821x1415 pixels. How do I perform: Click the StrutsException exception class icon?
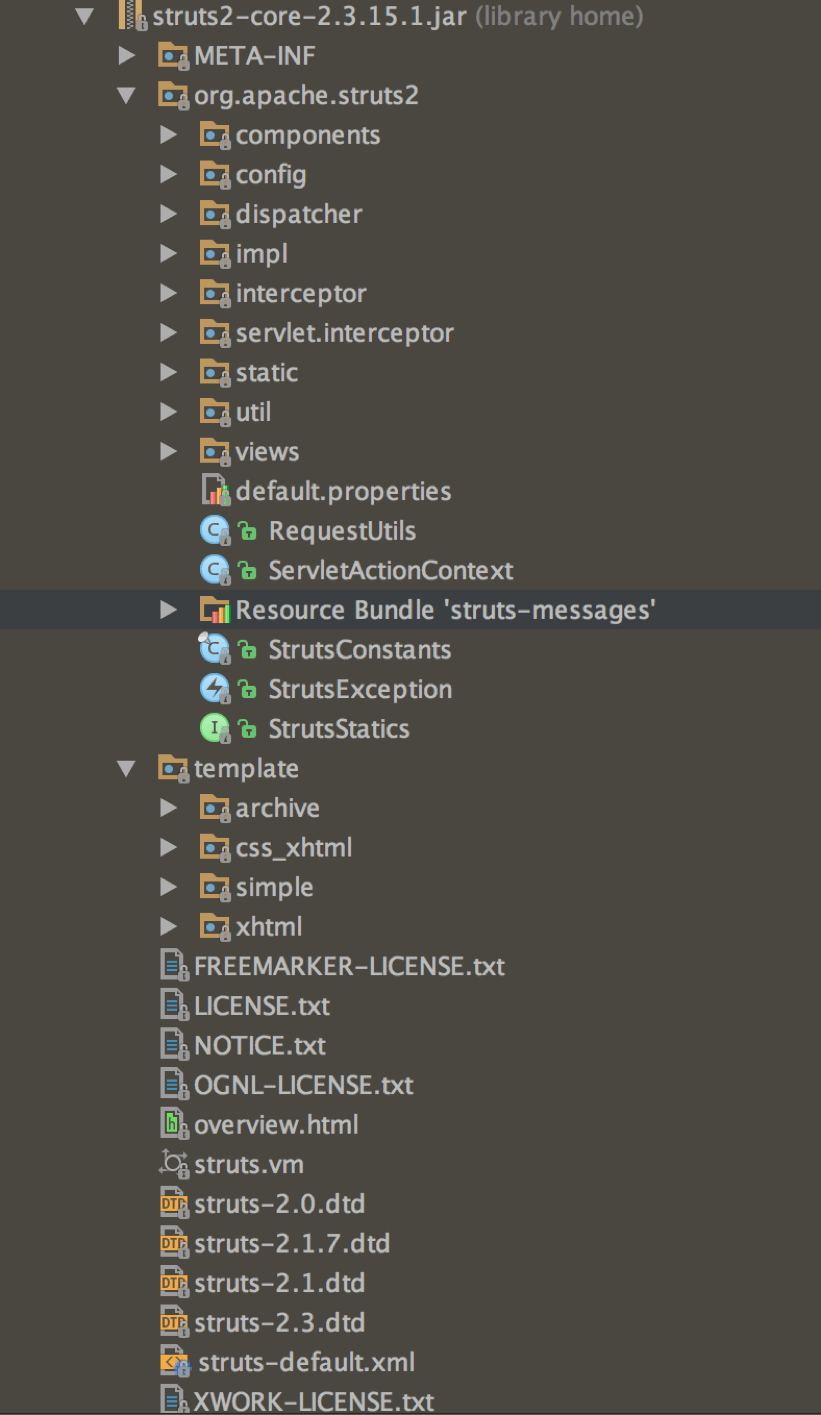[x=216, y=689]
